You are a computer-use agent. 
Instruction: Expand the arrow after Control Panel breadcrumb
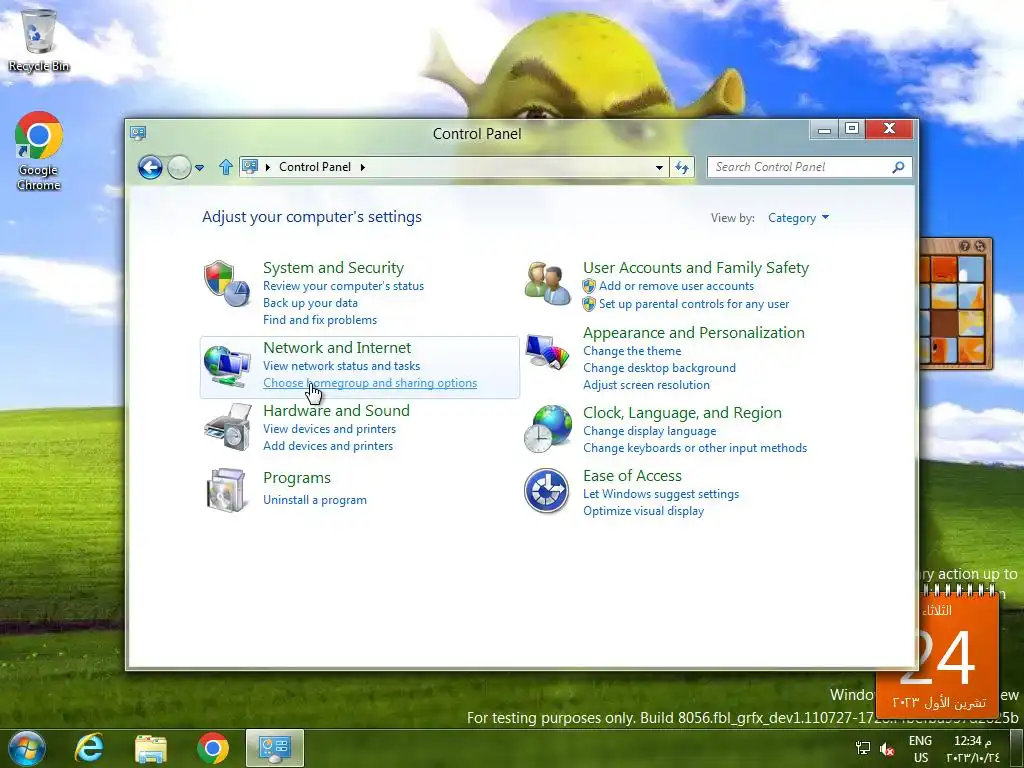tap(362, 167)
